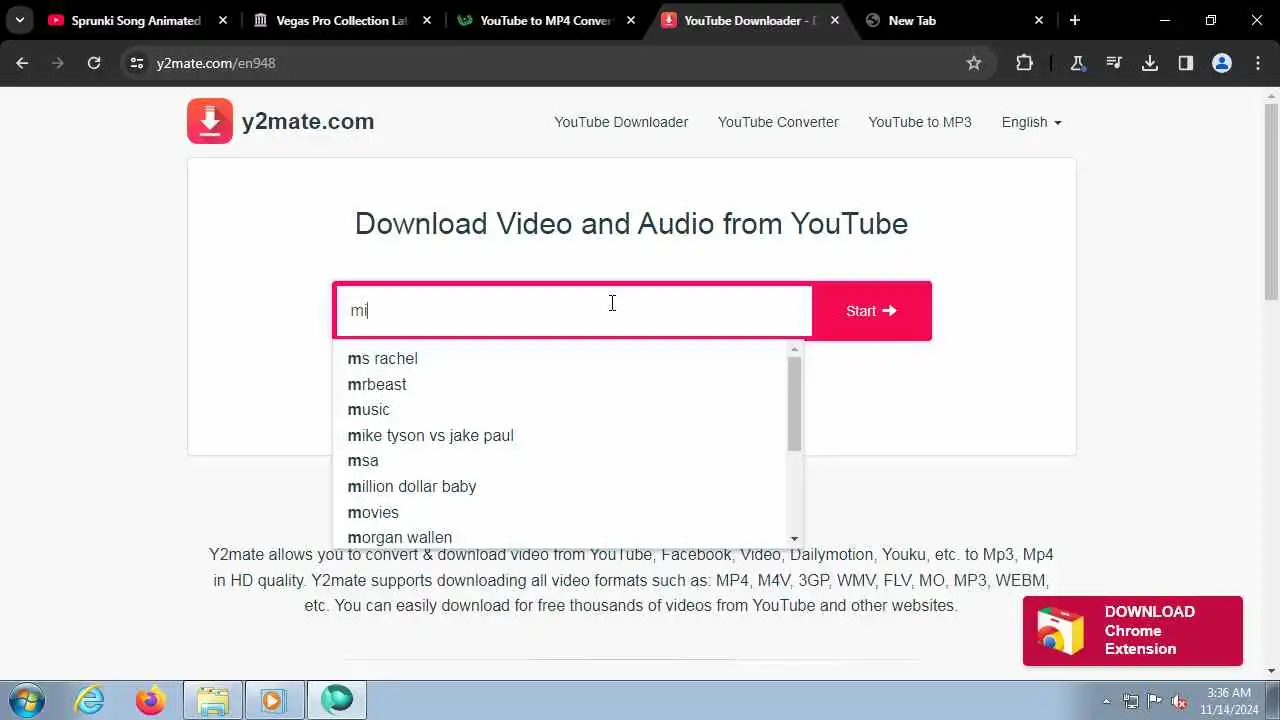Open the Windows Start menu orb
The width and height of the screenshot is (1280, 720).
point(27,700)
